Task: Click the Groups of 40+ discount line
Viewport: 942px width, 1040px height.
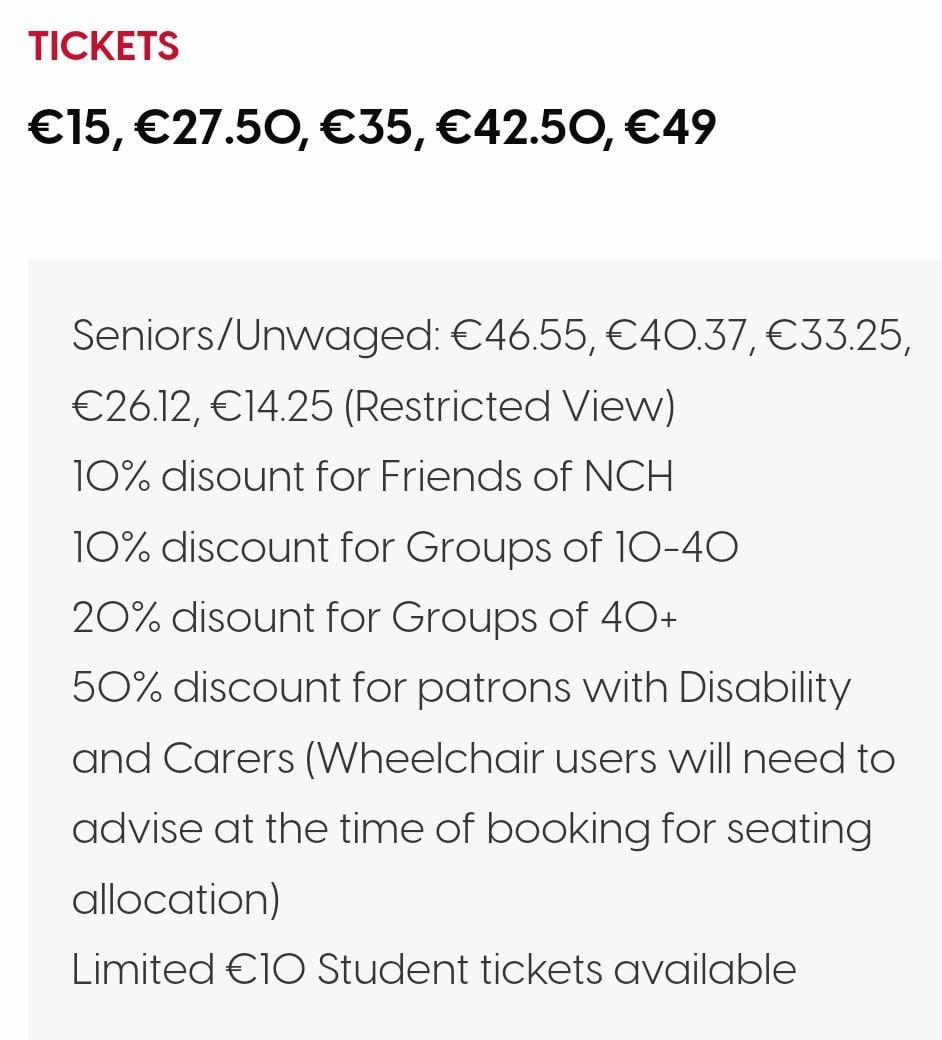Action: (x=374, y=618)
